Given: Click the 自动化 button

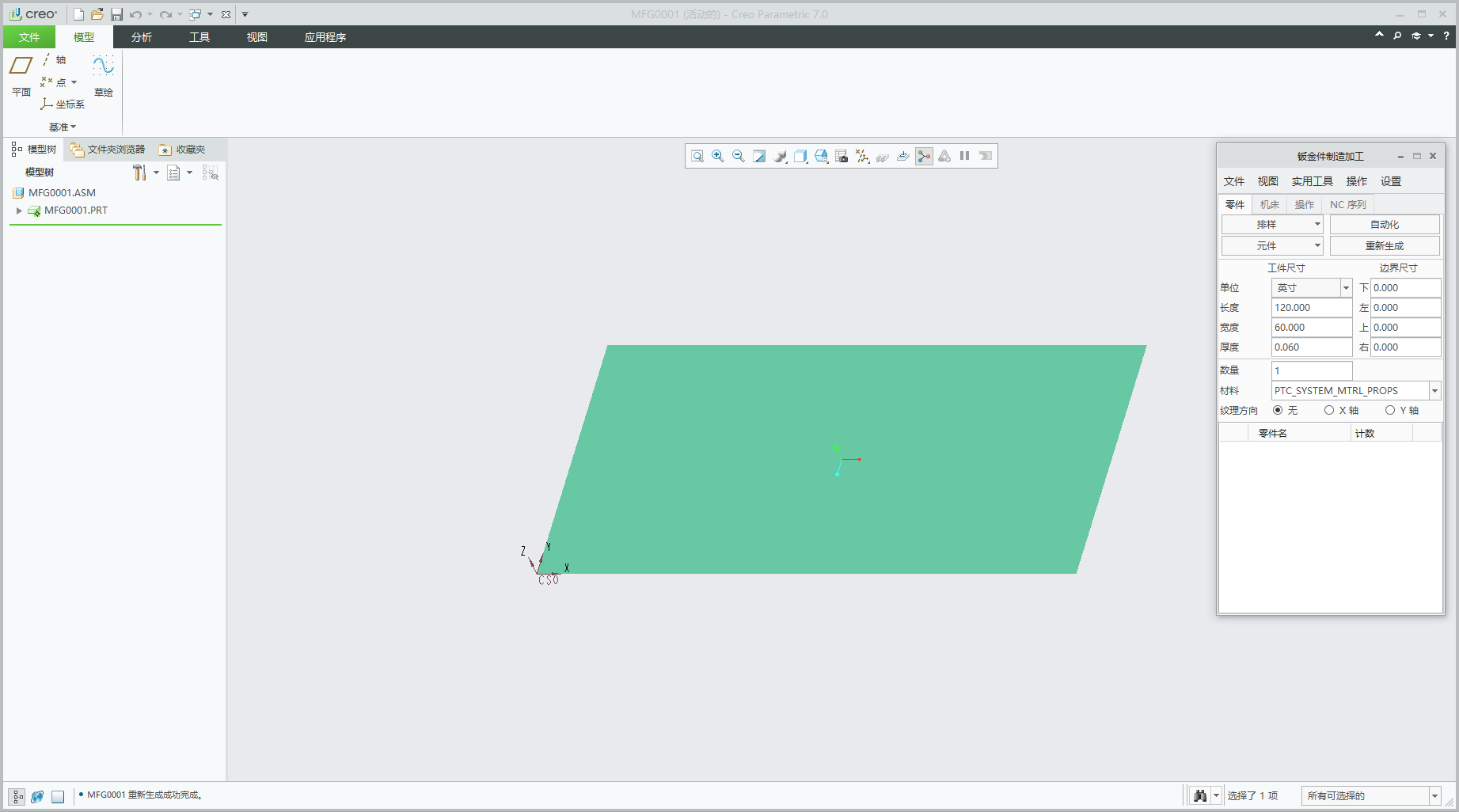Looking at the screenshot, I should (1385, 225).
